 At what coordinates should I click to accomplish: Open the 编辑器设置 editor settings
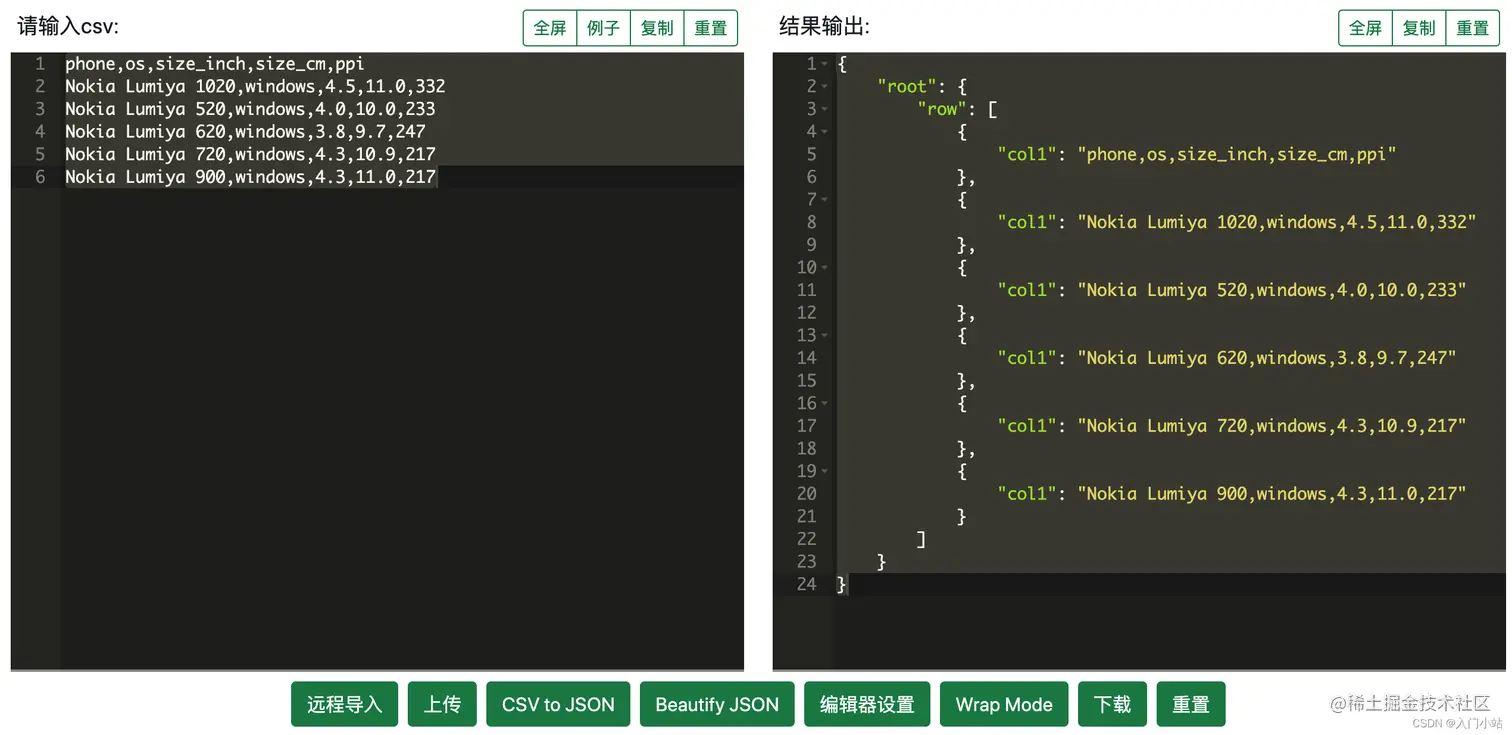click(866, 704)
